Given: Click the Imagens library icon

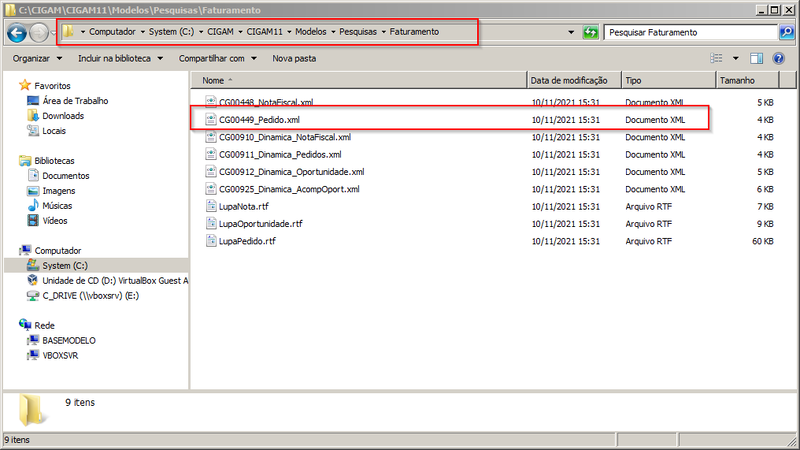Looking at the screenshot, I should (33, 191).
